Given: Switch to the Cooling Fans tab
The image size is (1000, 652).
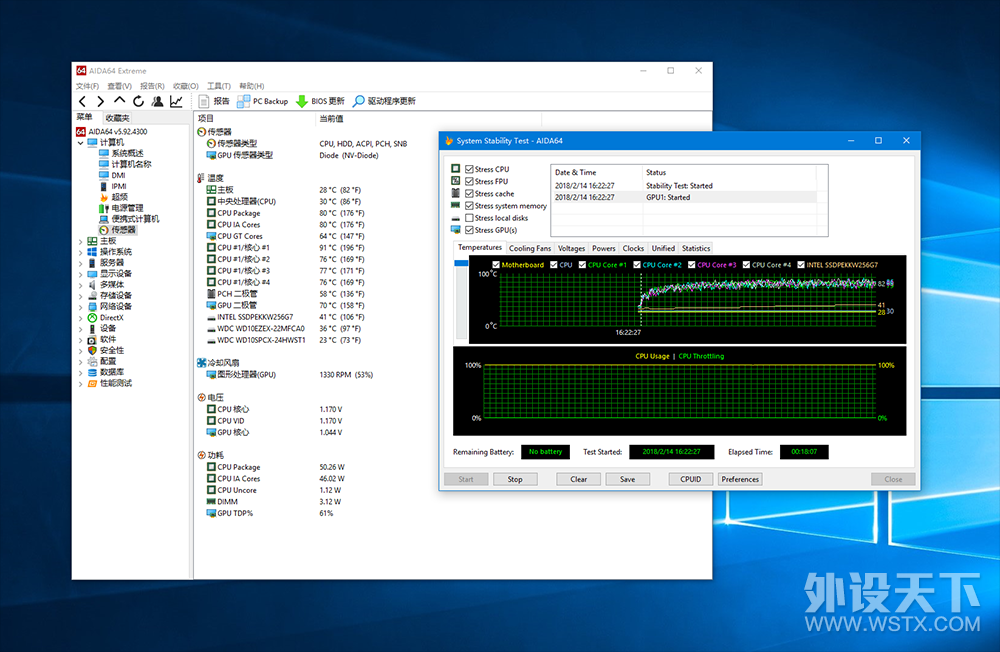Looking at the screenshot, I should point(529,248).
